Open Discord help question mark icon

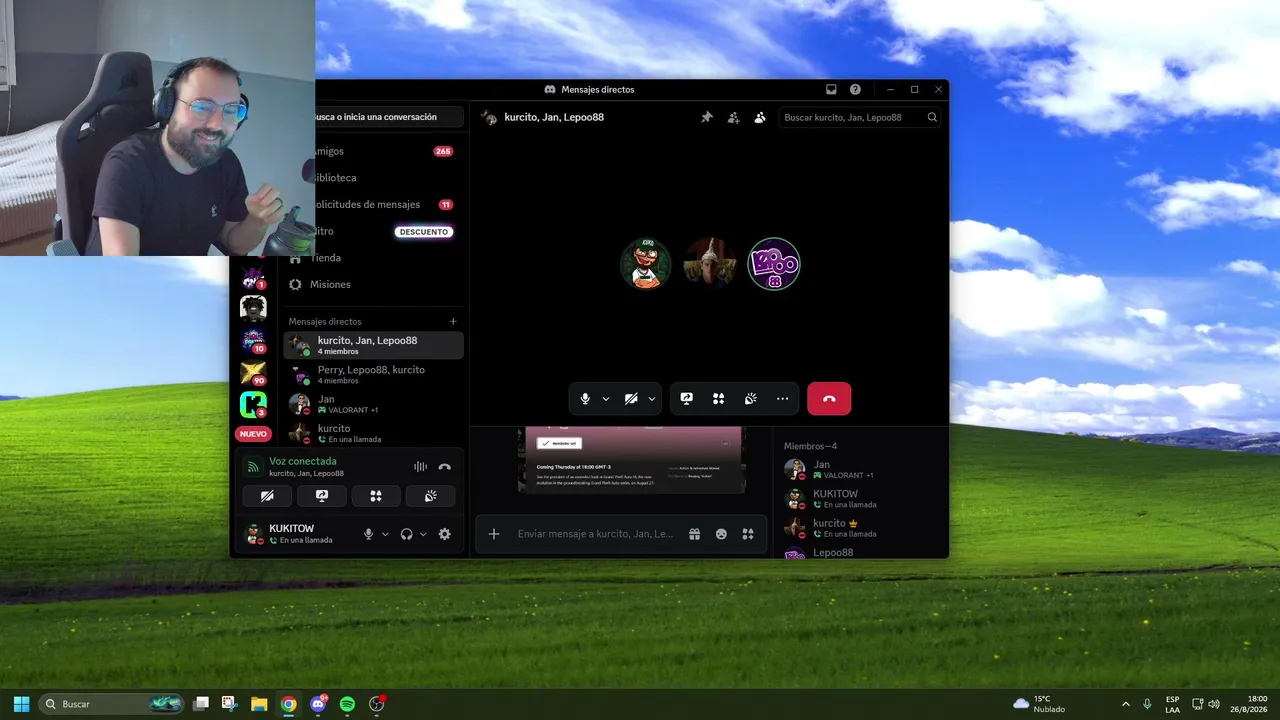point(855,89)
